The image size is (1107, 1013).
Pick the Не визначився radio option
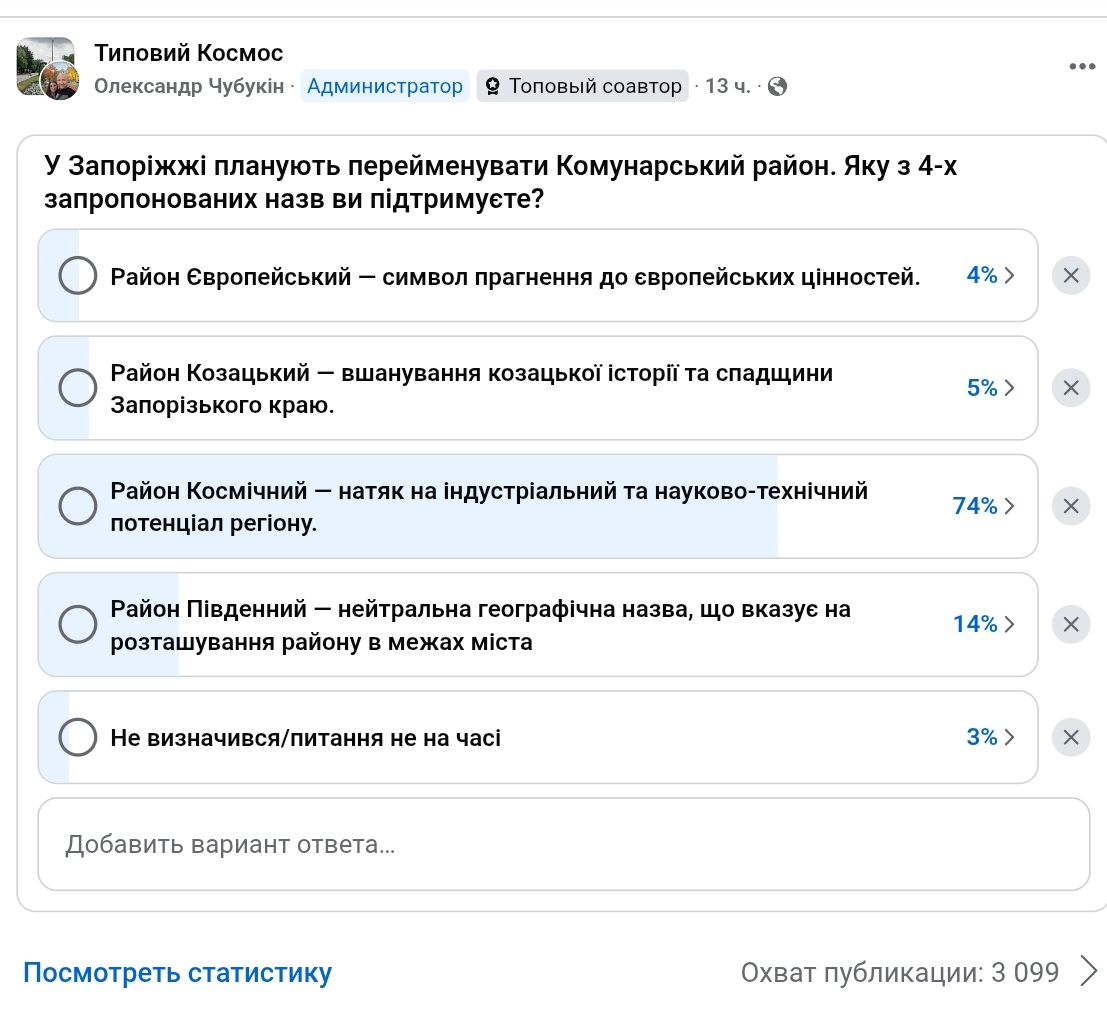tap(78, 738)
